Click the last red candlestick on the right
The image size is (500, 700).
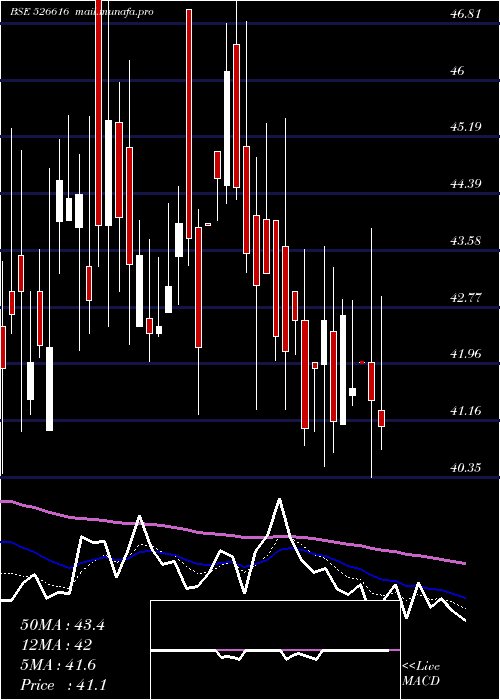click(381, 418)
